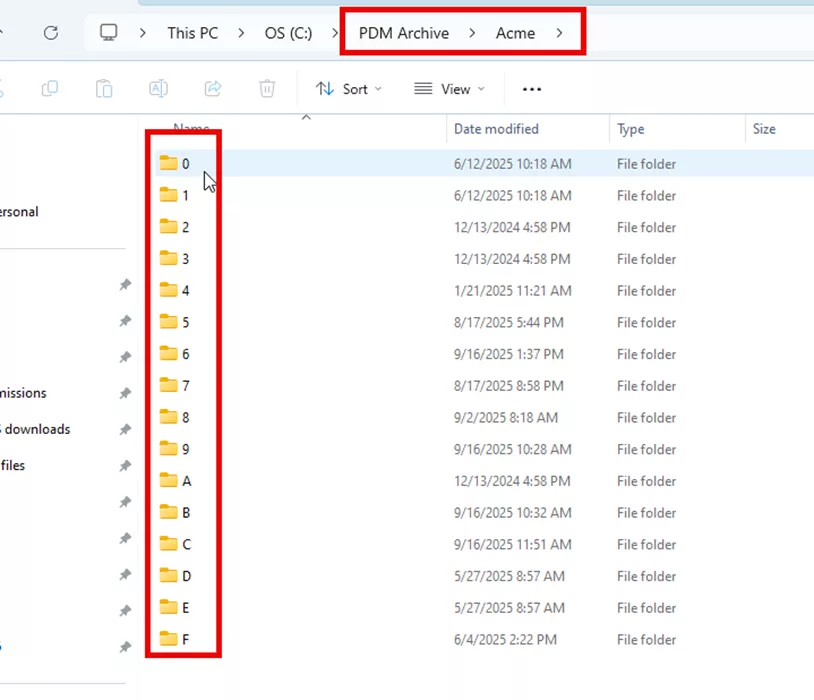Viewport: 814px width, 700px height.
Task: Click the Share icon on the toolbar
Action: tap(212, 89)
